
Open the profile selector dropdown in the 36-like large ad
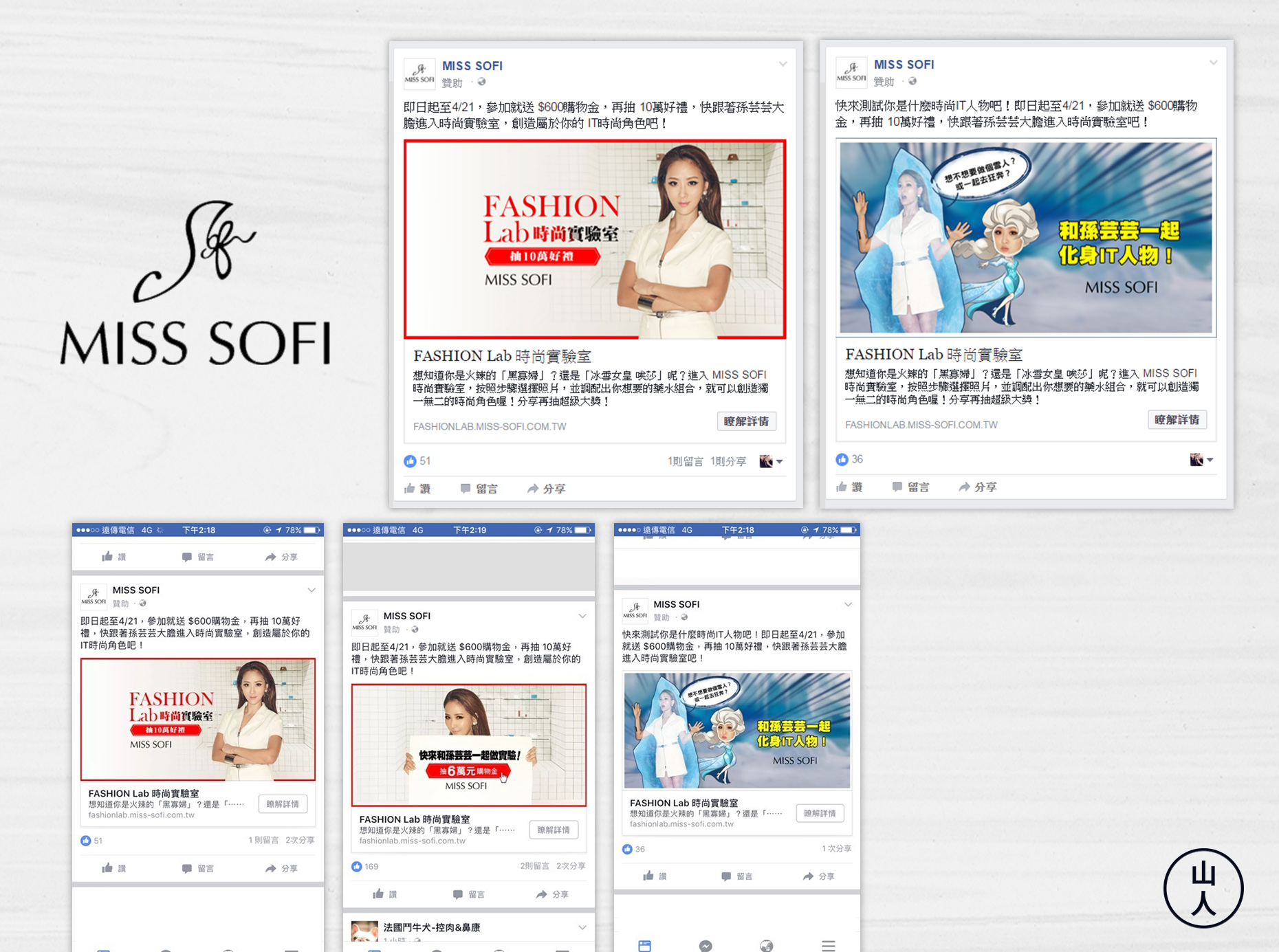(x=1201, y=459)
